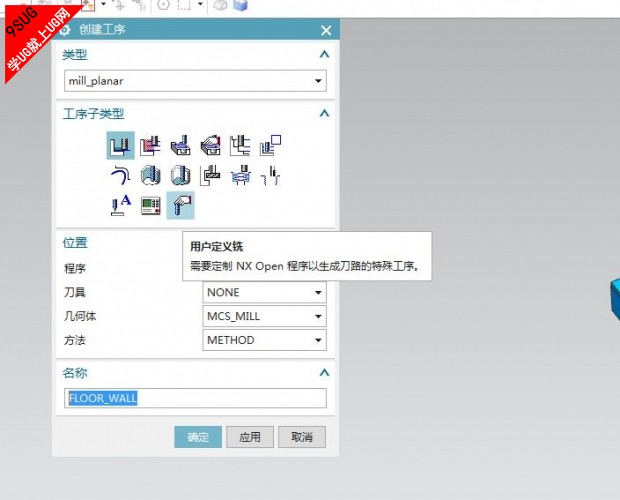Choose Face Milling with Boundaries subtype
Screen dimensions: 620x500
tap(181, 145)
